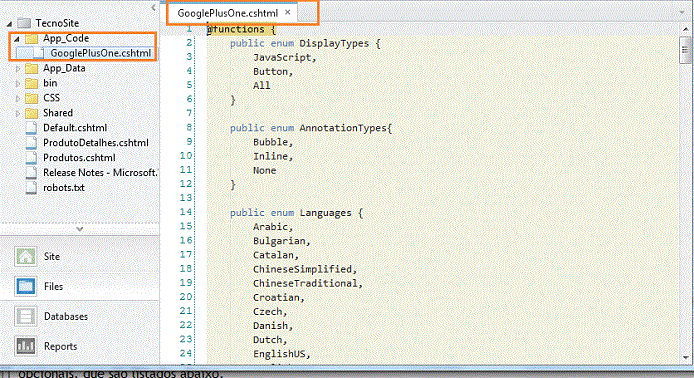Viewport: 694px width, 378px height.
Task: Click the ProdutoDetalhes.cshtml file icon
Action: [31, 143]
